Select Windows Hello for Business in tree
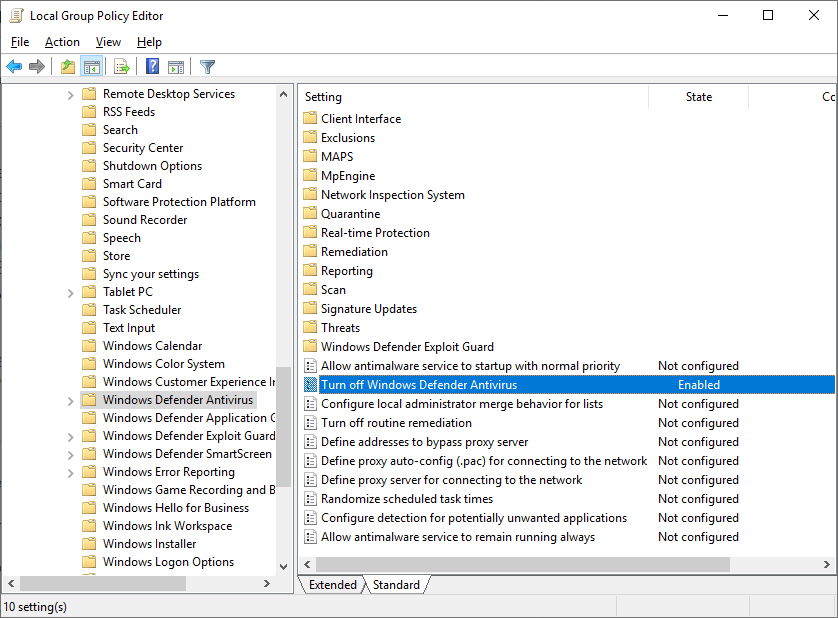This screenshot has width=838, height=618. [176, 507]
